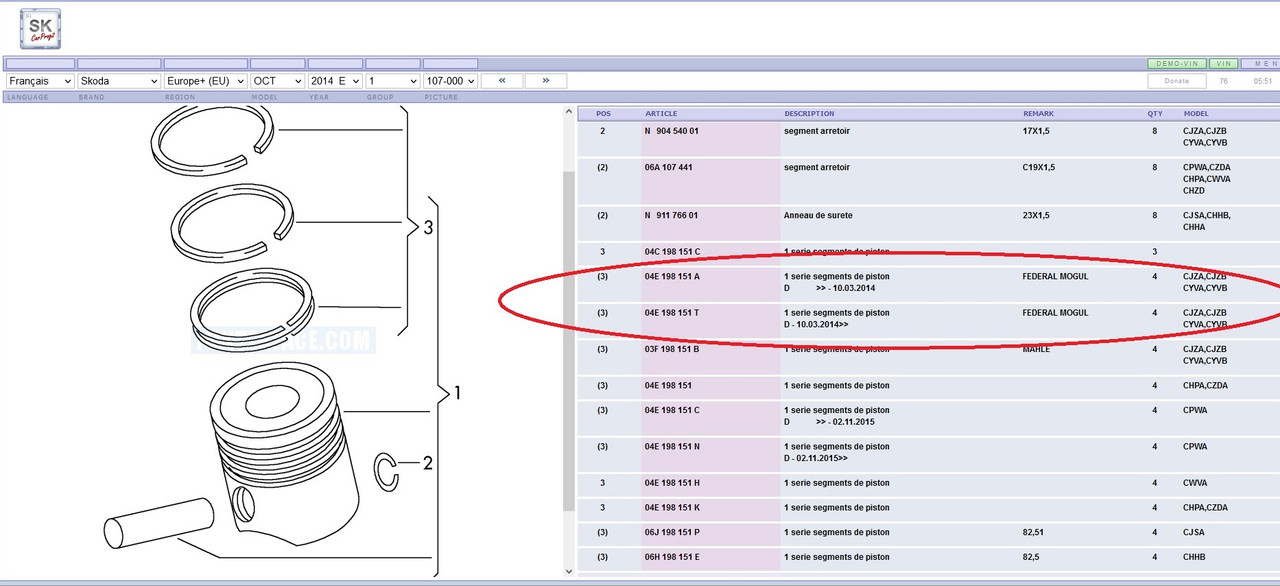Open the Group dropdown showing 1

393,81
